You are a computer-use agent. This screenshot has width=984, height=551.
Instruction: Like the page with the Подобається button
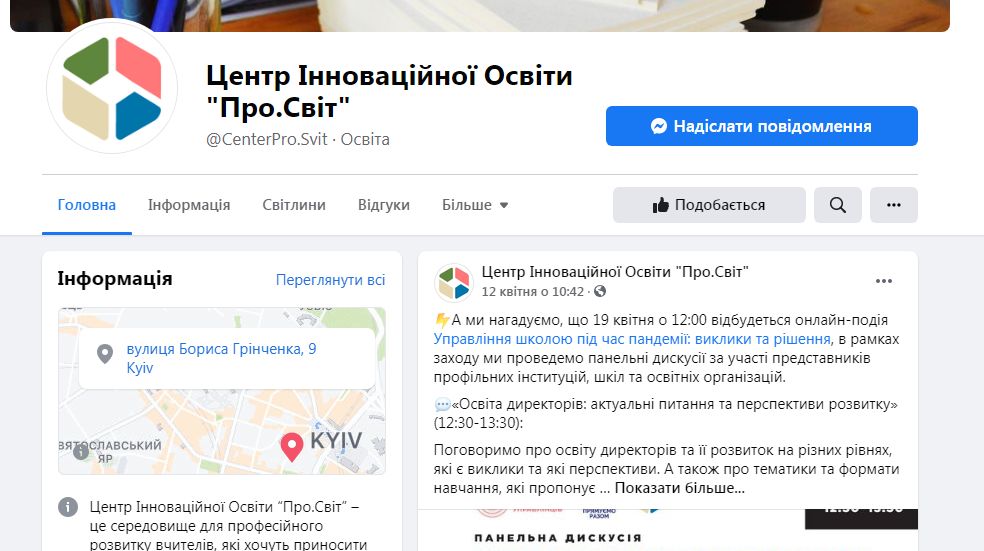[x=709, y=205]
